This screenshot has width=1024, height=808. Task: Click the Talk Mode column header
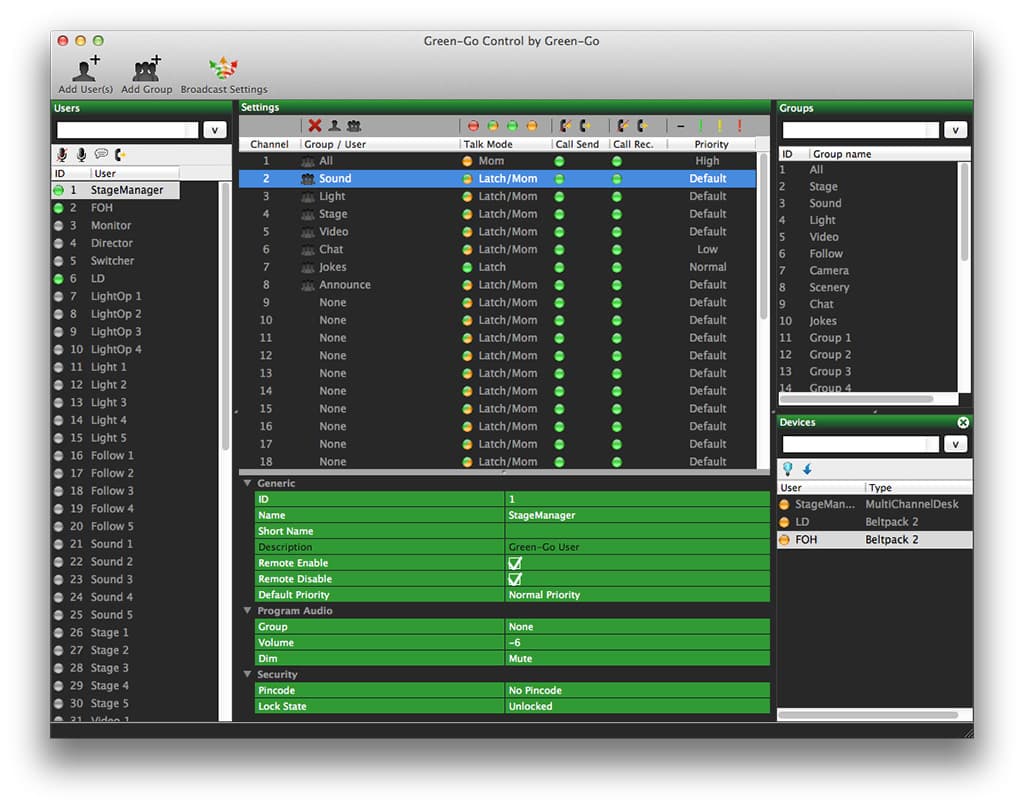point(505,144)
